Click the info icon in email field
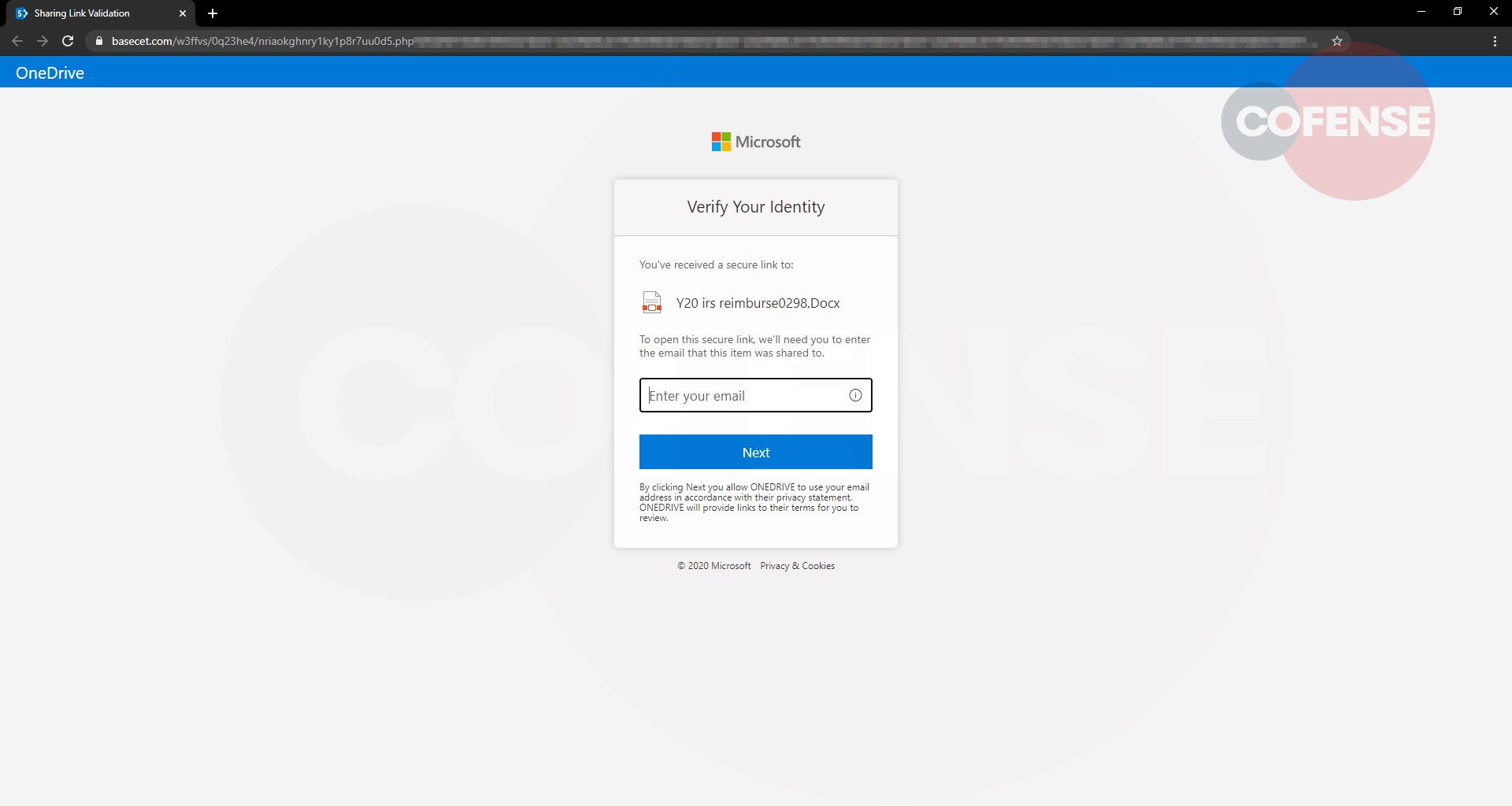 (x=855, y=395)
